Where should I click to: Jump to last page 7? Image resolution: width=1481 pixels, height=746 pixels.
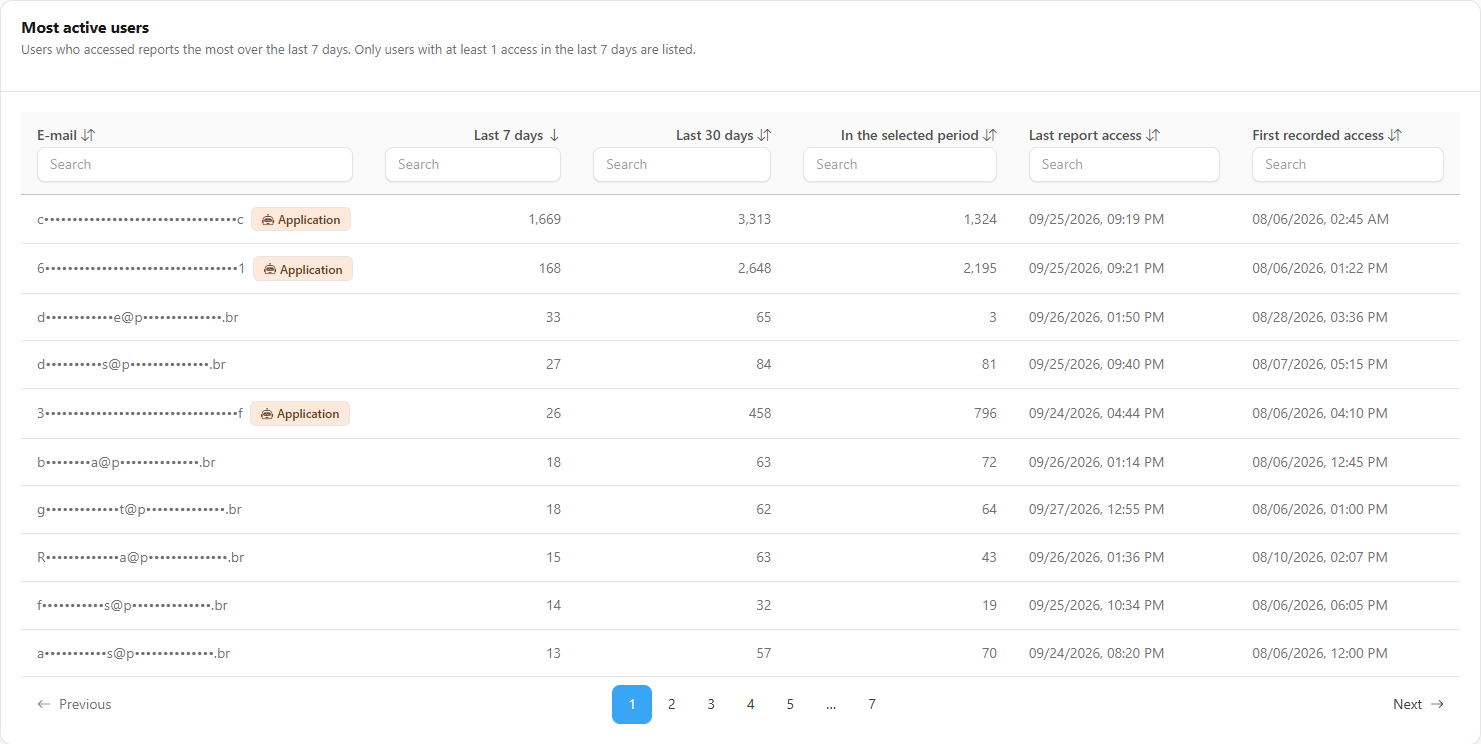pos(872,704)
